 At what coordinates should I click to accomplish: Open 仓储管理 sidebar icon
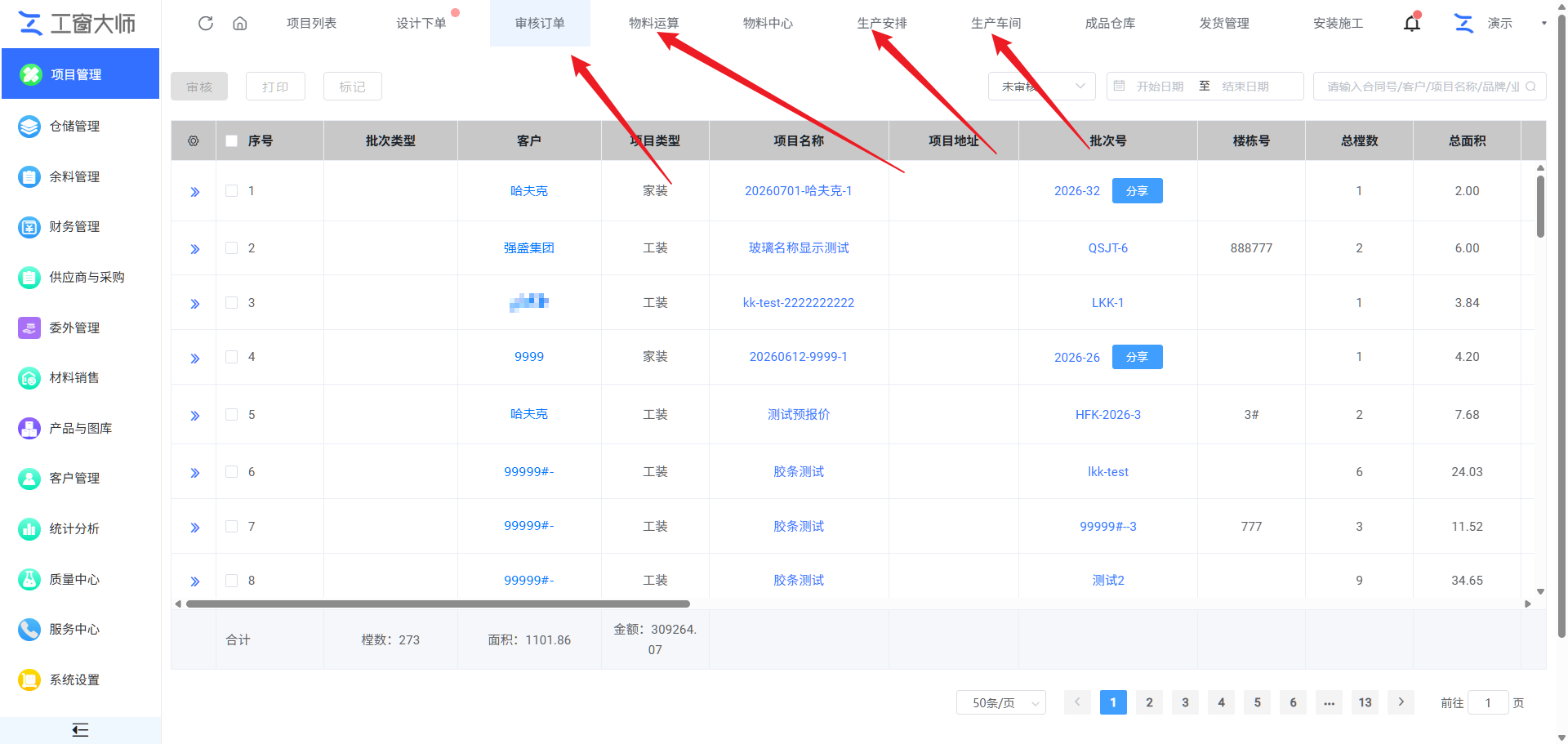[29, 127]
